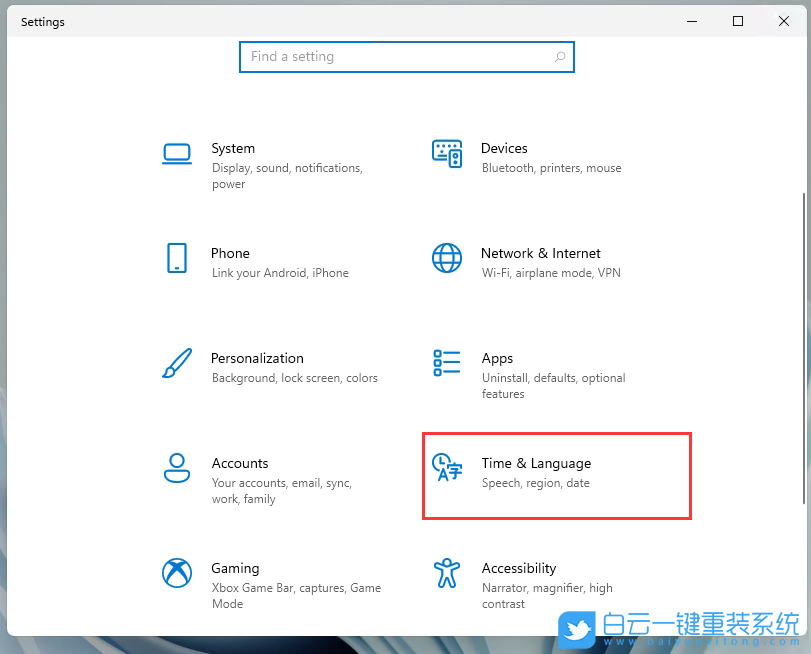Viewport: 811px width, 654px height.
Task: Click the Time & Language icon
Action: point(447,467)
